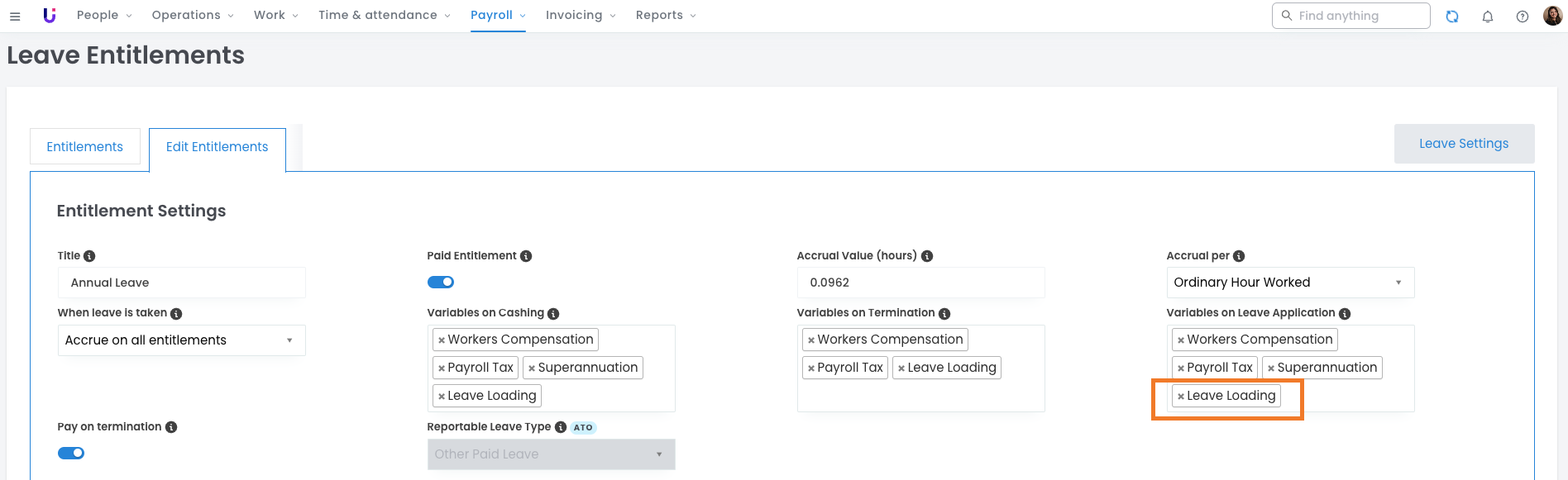The image size is (1568, 480).
Task: Open the help question mark icon
Action: coord(1523,16)
